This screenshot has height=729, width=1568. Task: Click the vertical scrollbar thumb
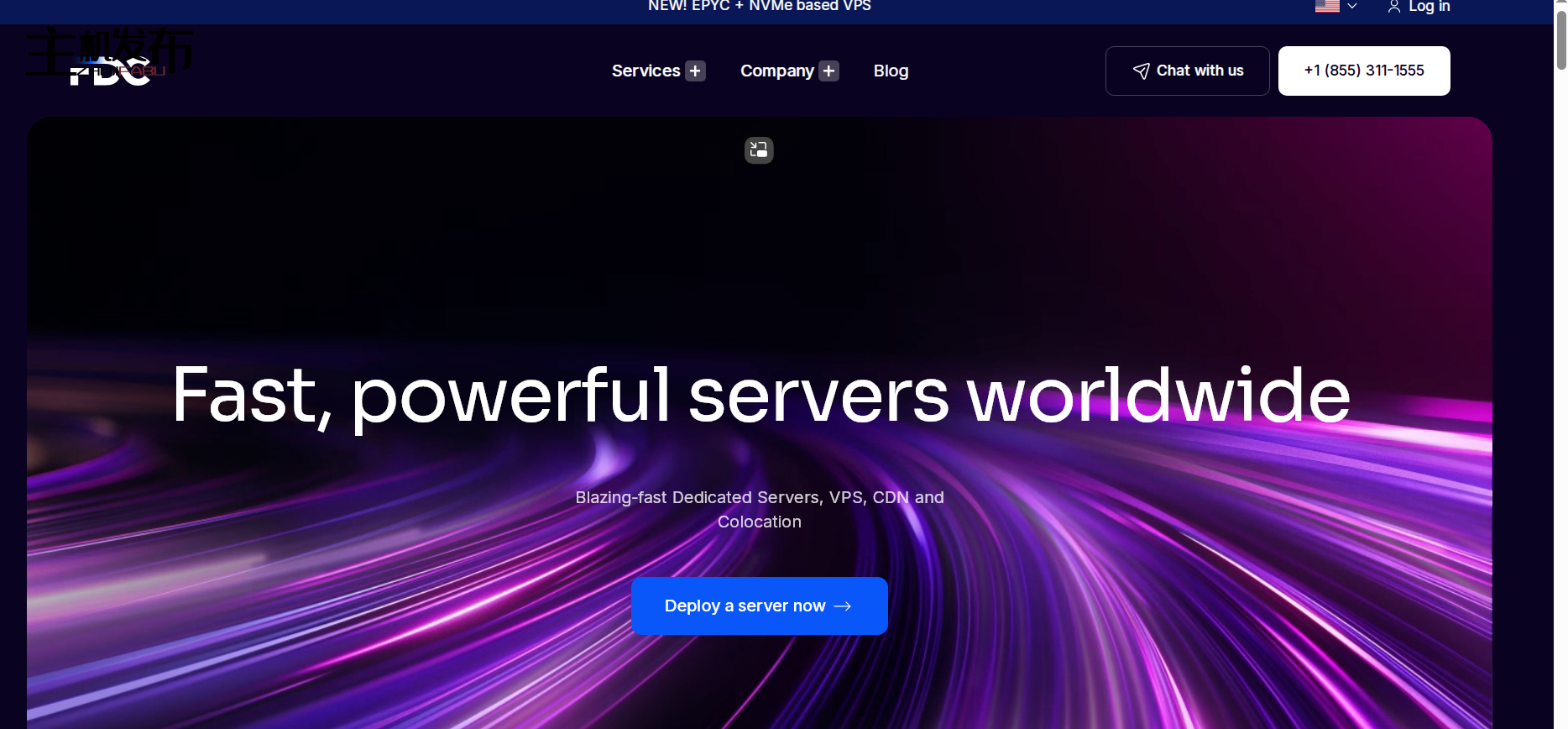[x=1560, y=38]
